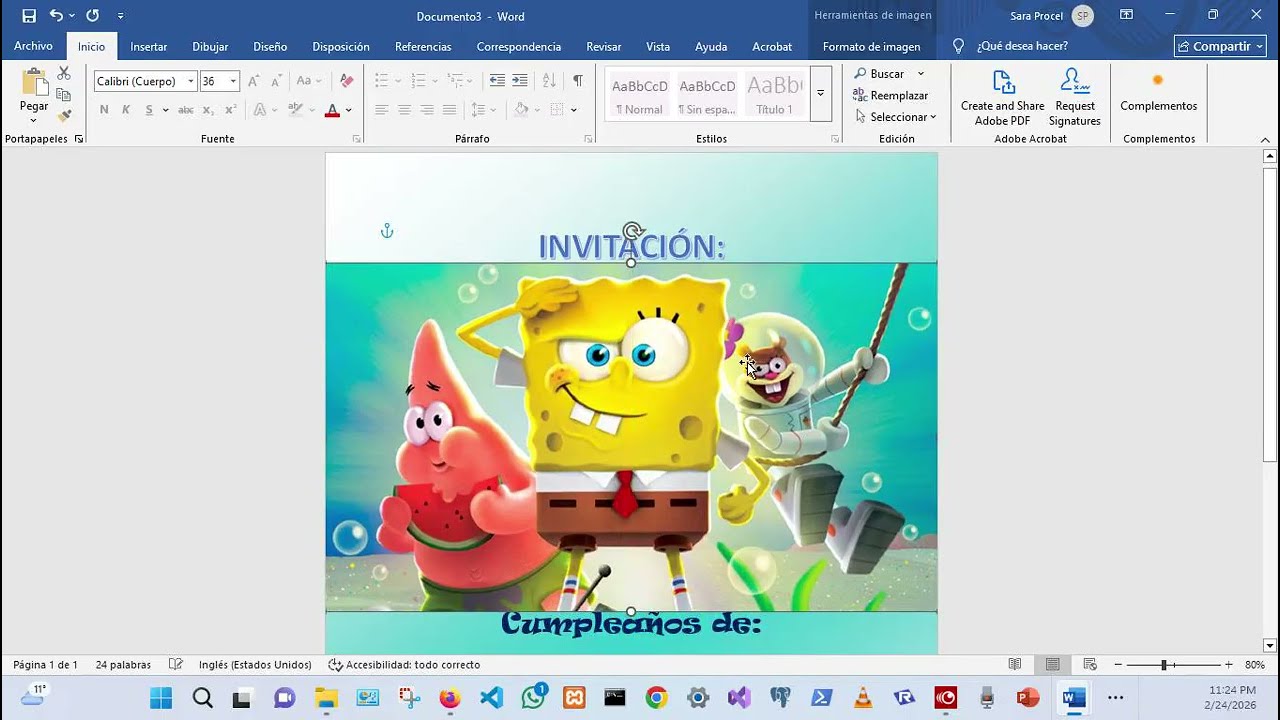Viewport: 1280px width, 720px height.
Task: Toggle superscript formatting
Action: coord(230,110)
